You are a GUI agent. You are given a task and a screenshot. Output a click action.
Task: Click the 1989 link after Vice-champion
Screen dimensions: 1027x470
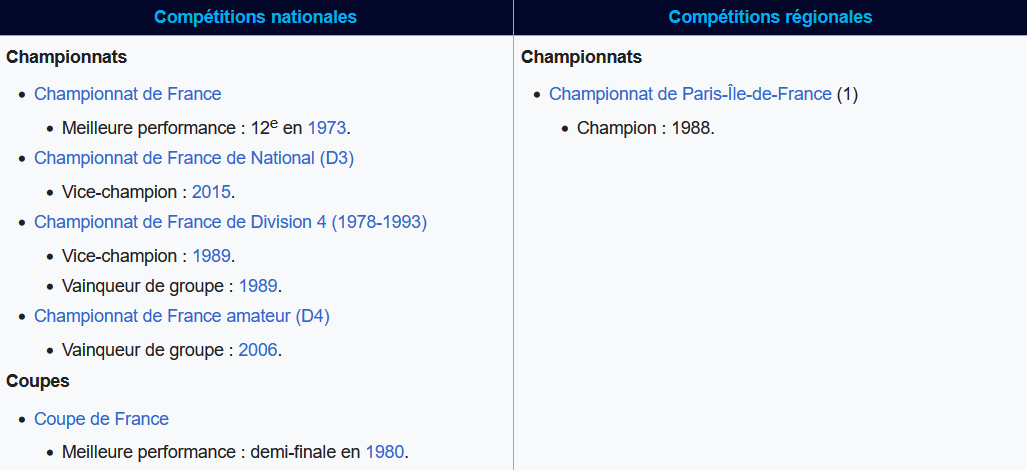(x=211, y=256)
